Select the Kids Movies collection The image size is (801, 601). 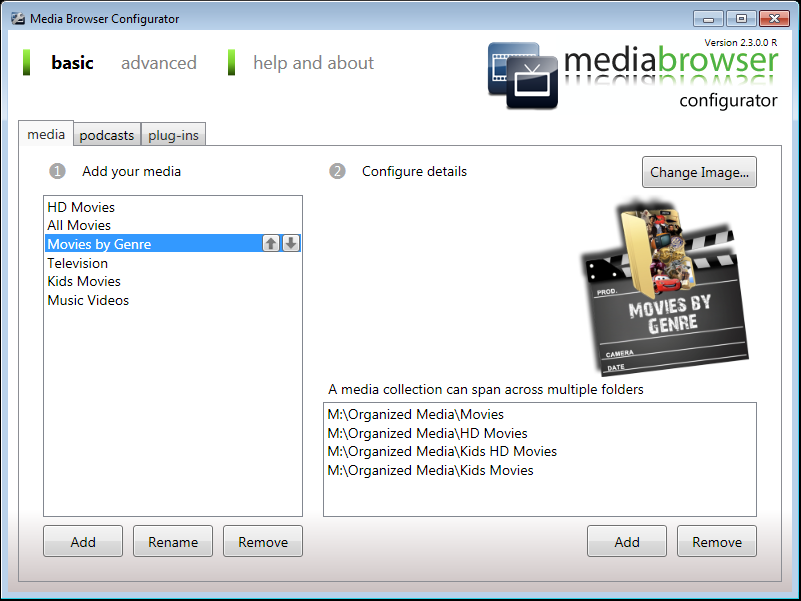click(x=84, y=281)
